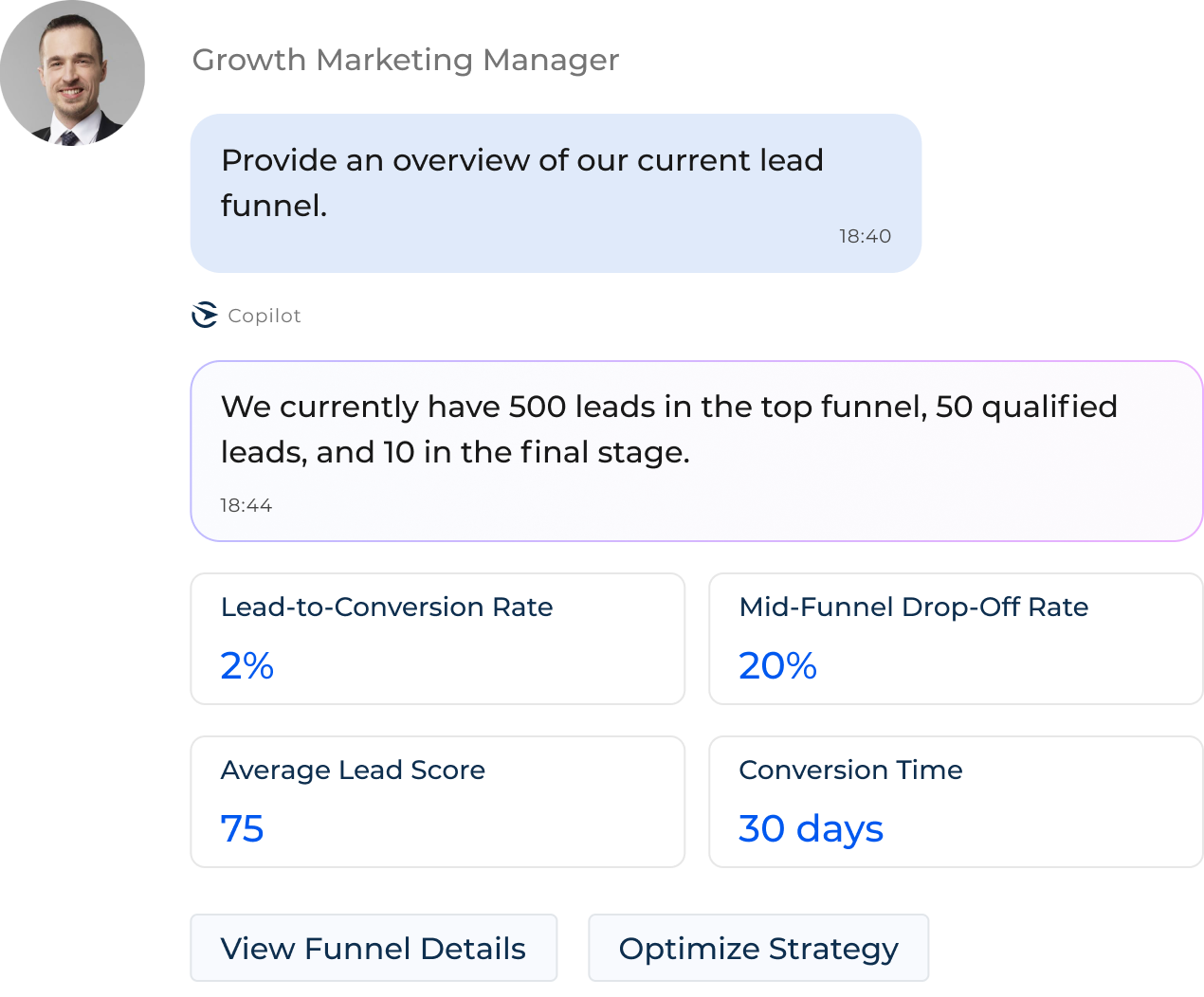Click the View Funnel Details button
The height and width of the screenshot is (997, 1204).
tap(373, 948)
